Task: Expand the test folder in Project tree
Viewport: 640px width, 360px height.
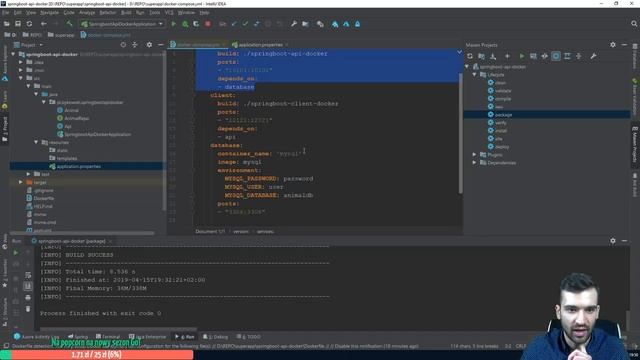Action: click(x=29, y=174)
